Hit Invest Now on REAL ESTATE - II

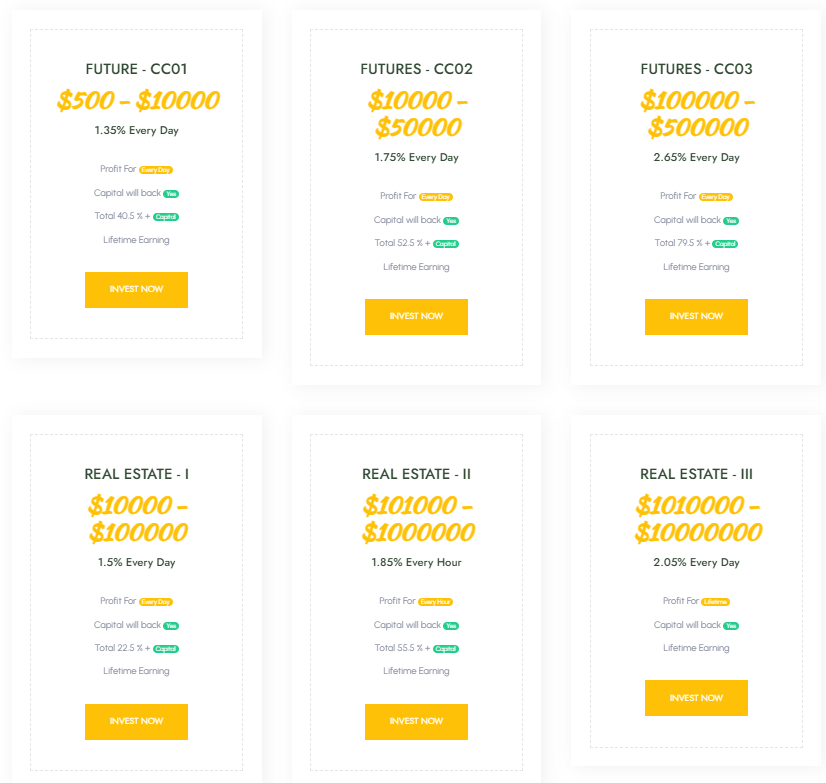tap(416, 721)
